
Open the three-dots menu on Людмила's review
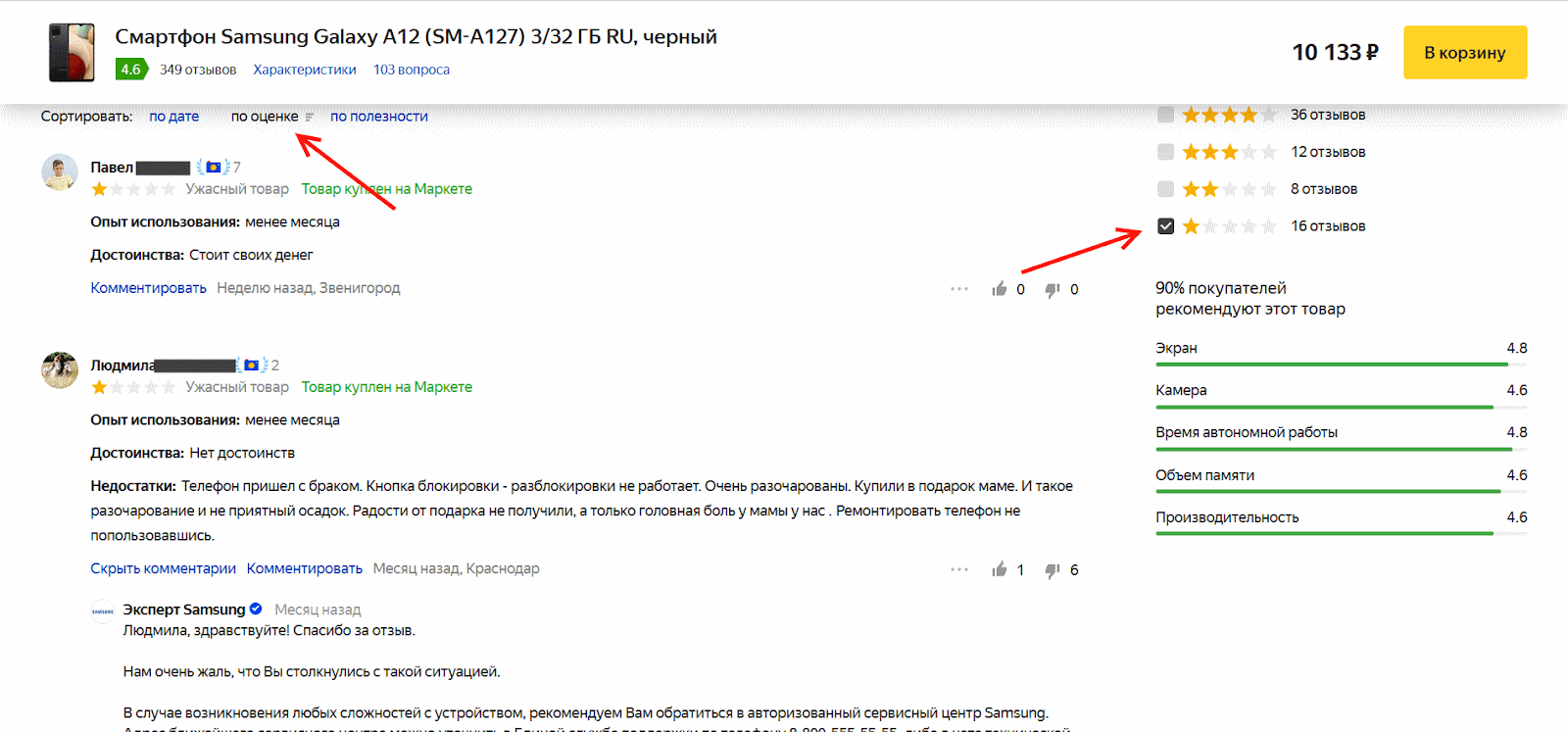tap(959, 569)
